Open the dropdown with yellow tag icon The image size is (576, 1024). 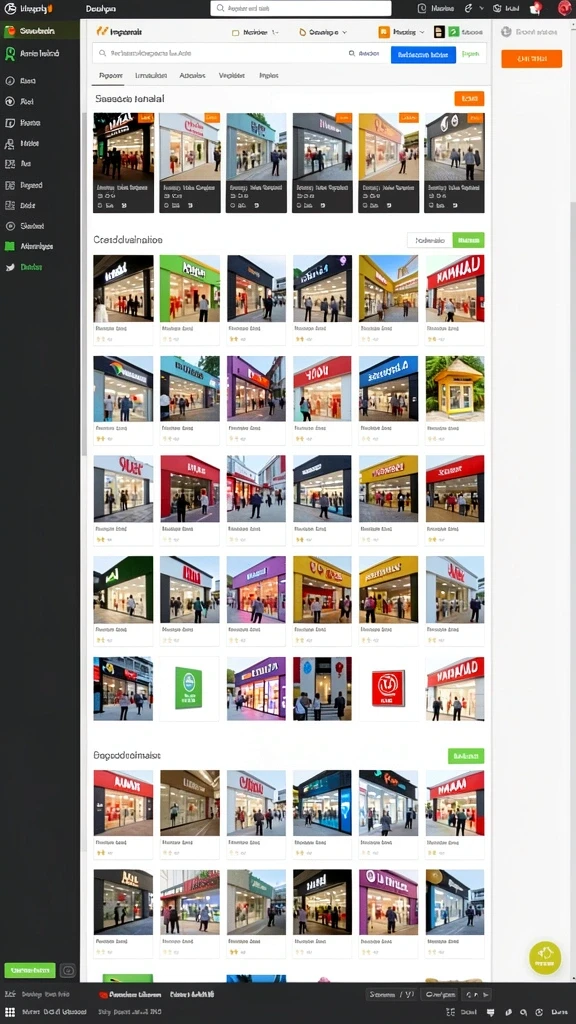pyautogui.click(x=323, y=32)
